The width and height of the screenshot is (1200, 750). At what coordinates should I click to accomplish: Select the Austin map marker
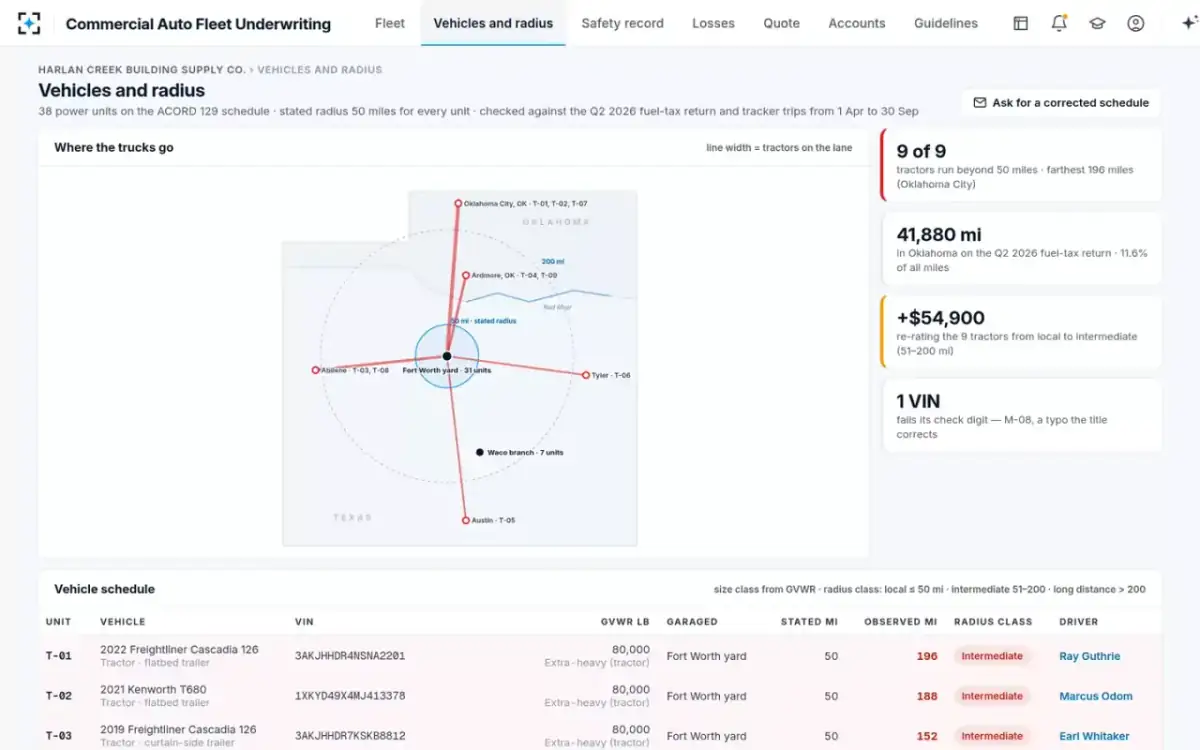(x=466, y=520)
